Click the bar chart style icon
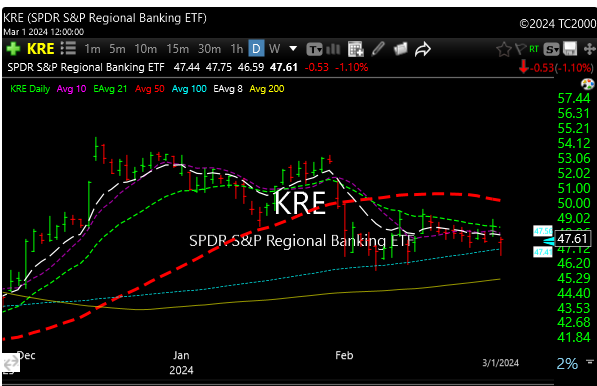This screenshot has width=597, height=386. (333, 49)
